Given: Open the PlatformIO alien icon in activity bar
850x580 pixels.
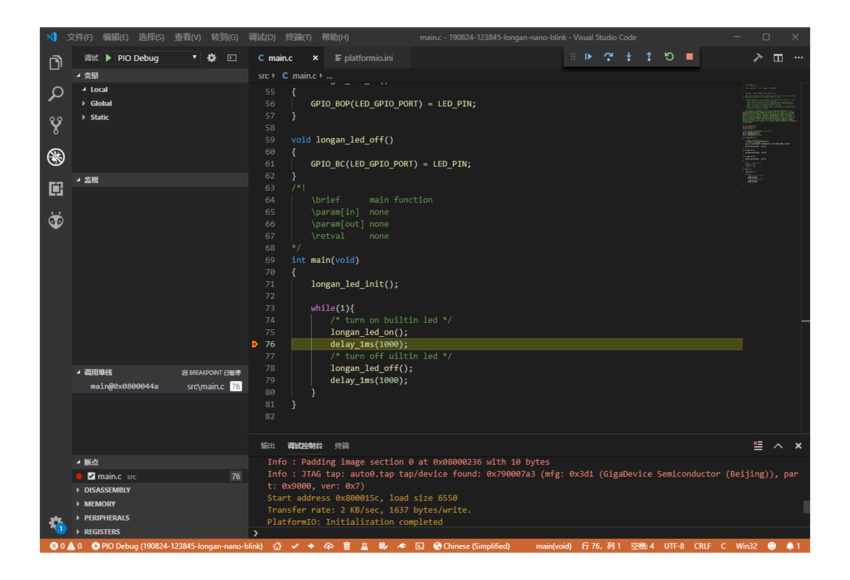Looking at the screenshot, I should [56, 221].
